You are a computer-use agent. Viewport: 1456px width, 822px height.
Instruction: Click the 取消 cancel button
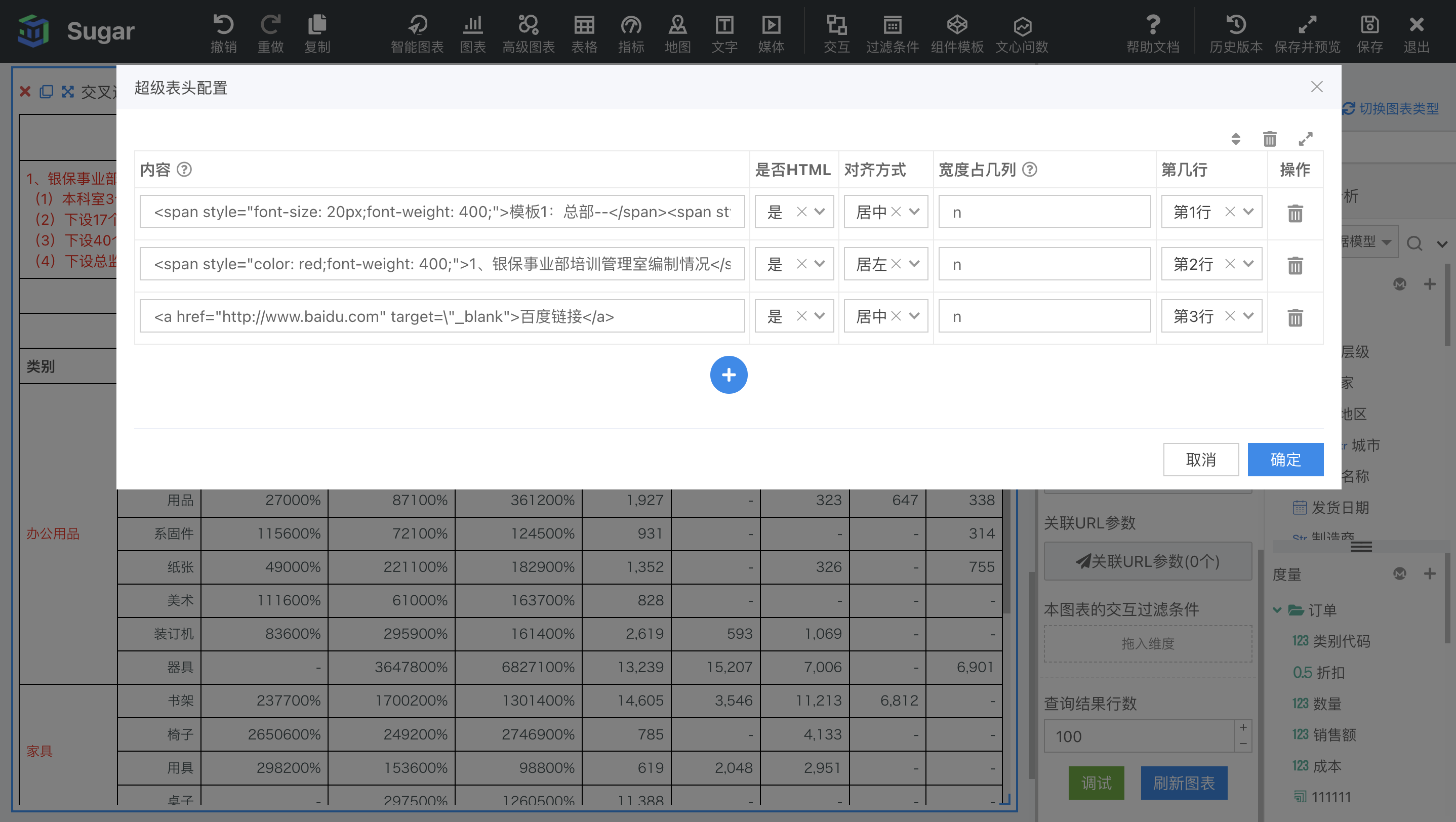(x=1201, y=459)
